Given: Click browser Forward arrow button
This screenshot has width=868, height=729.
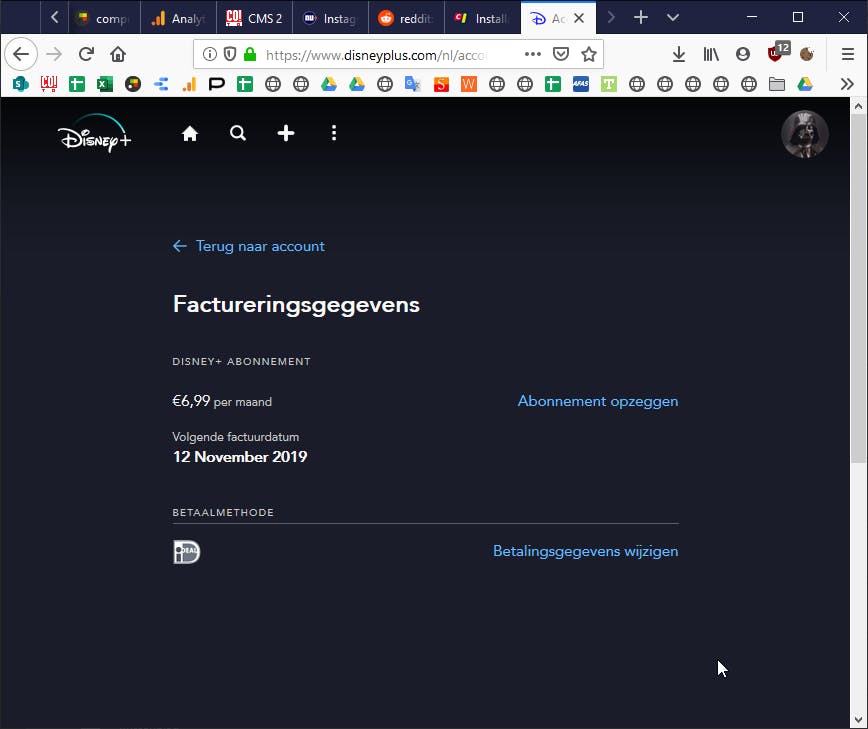Looking at the screenshot, I should [x=54, y=54].
